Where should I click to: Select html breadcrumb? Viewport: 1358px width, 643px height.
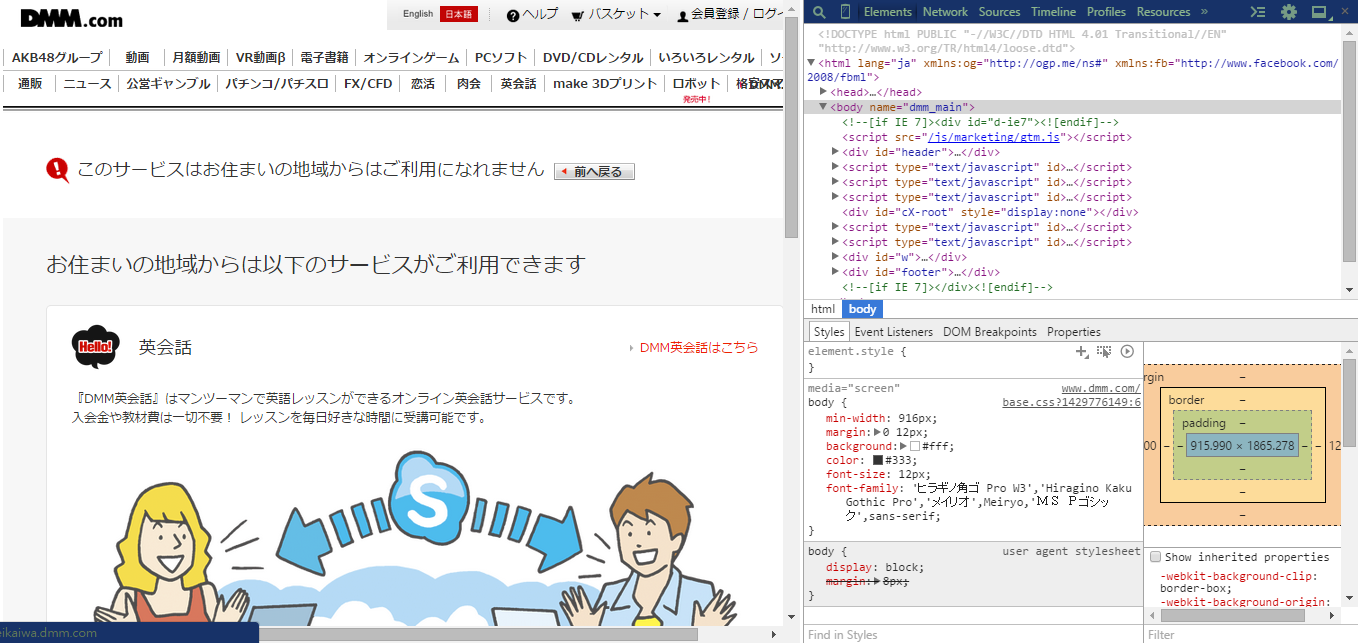click(823, 309)
